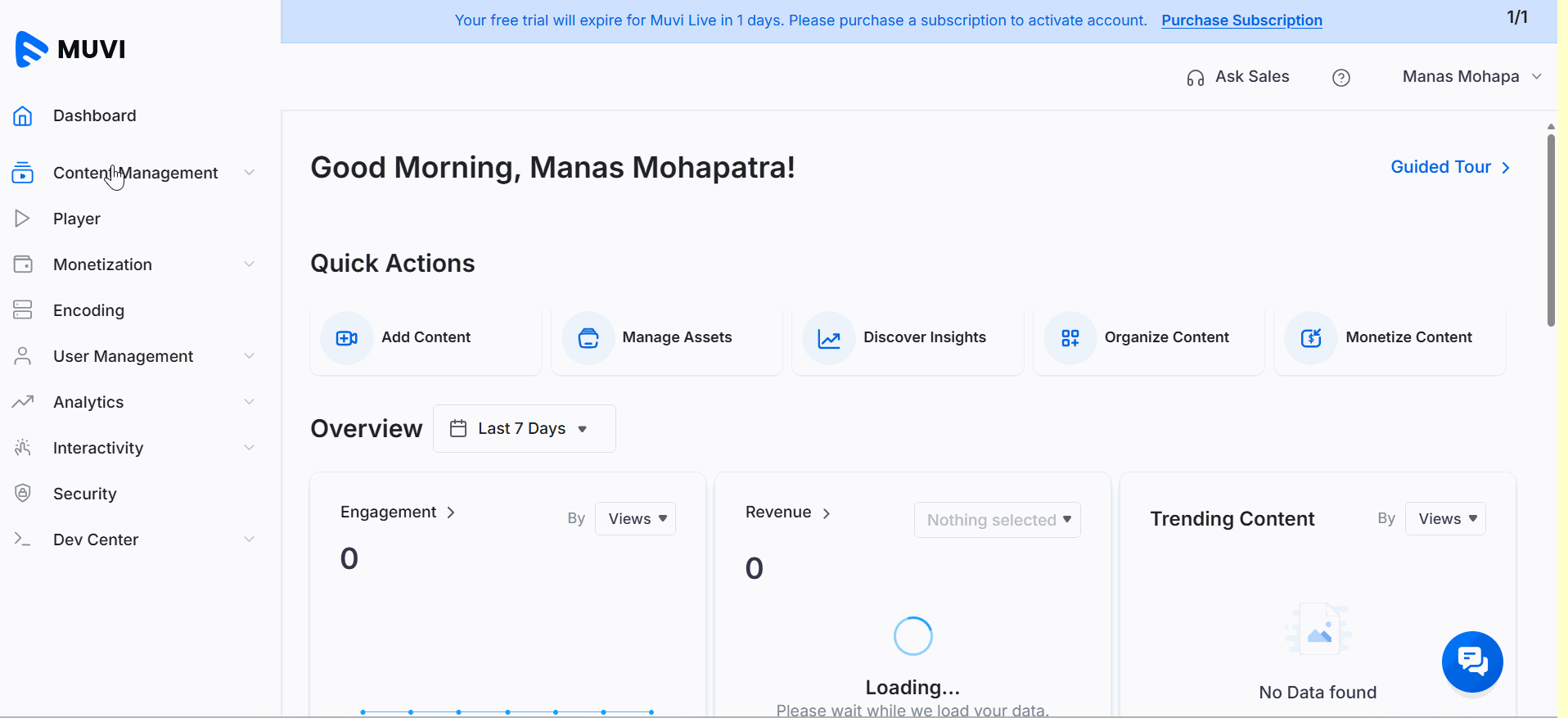Start the Guided Tour
Image resolution: width=1568 pixels, height=718 pixels.
[1449, 167]
